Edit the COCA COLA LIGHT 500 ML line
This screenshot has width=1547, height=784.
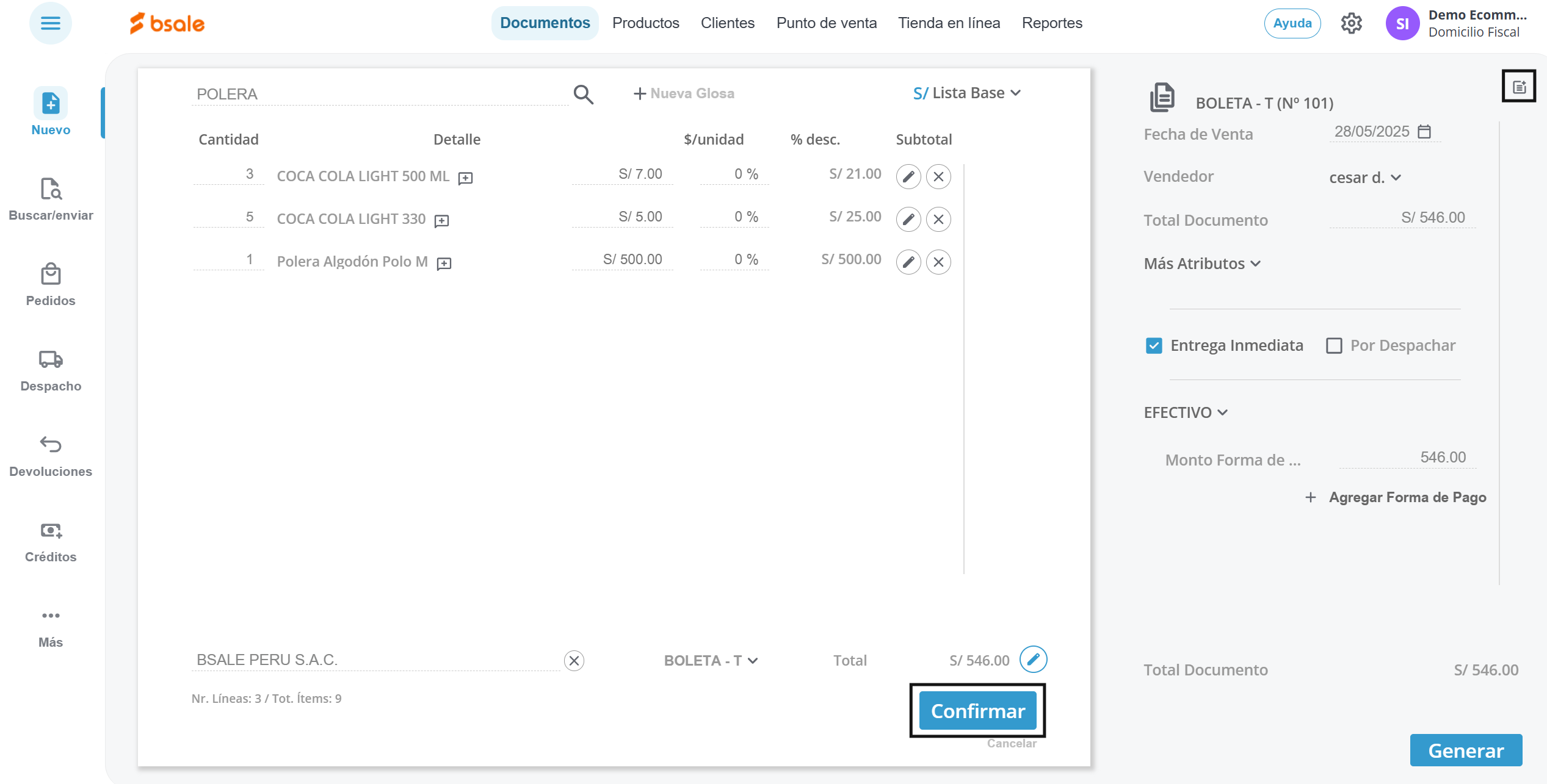908,177
